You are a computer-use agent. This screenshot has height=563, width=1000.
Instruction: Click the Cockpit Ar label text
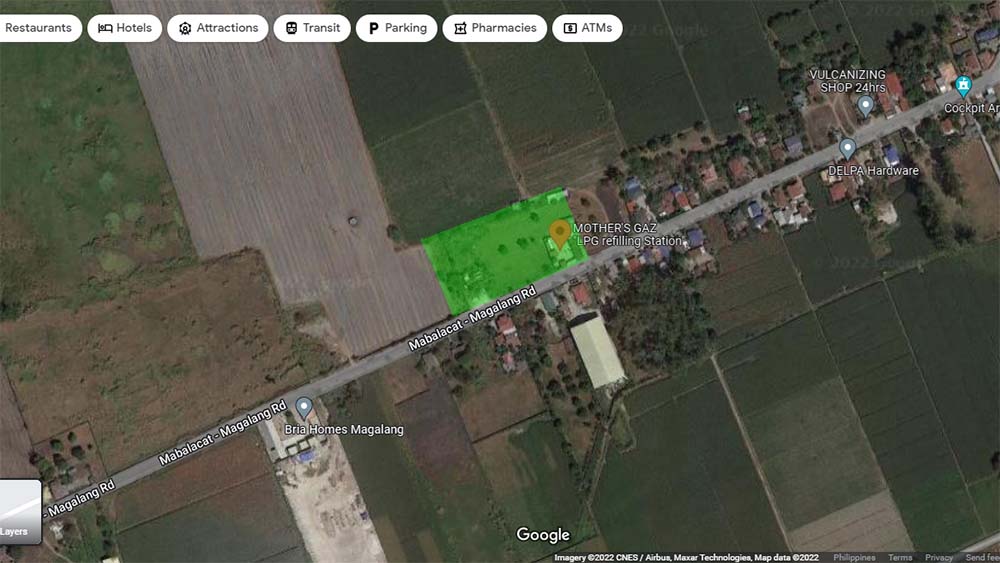[971, 108]
